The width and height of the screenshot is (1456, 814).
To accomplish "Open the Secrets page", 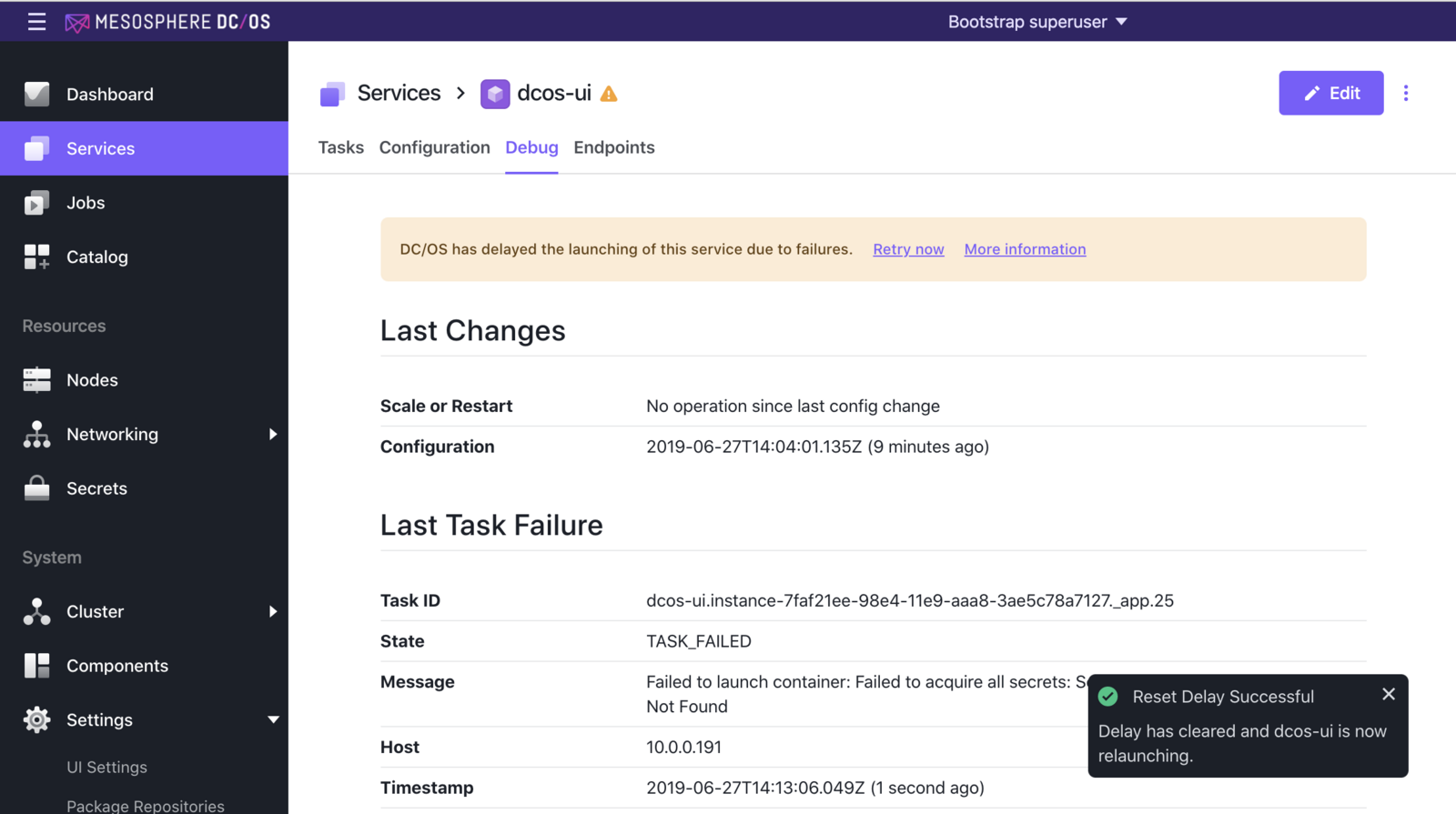I will 96,488.
